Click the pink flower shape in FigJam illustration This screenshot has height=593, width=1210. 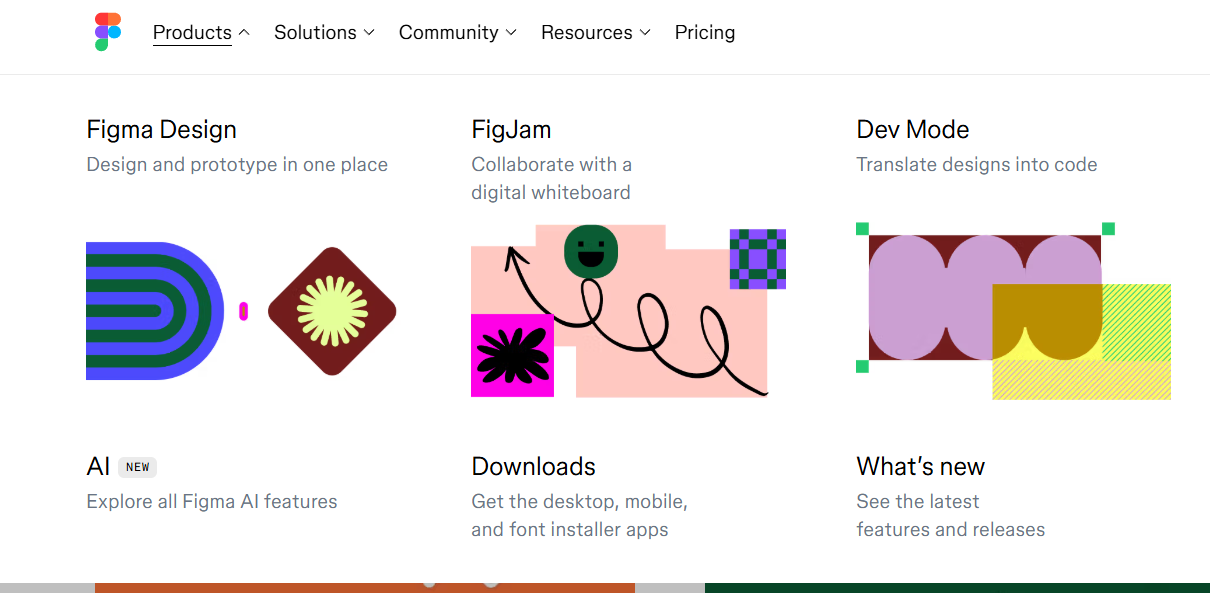tap(512, 355)
